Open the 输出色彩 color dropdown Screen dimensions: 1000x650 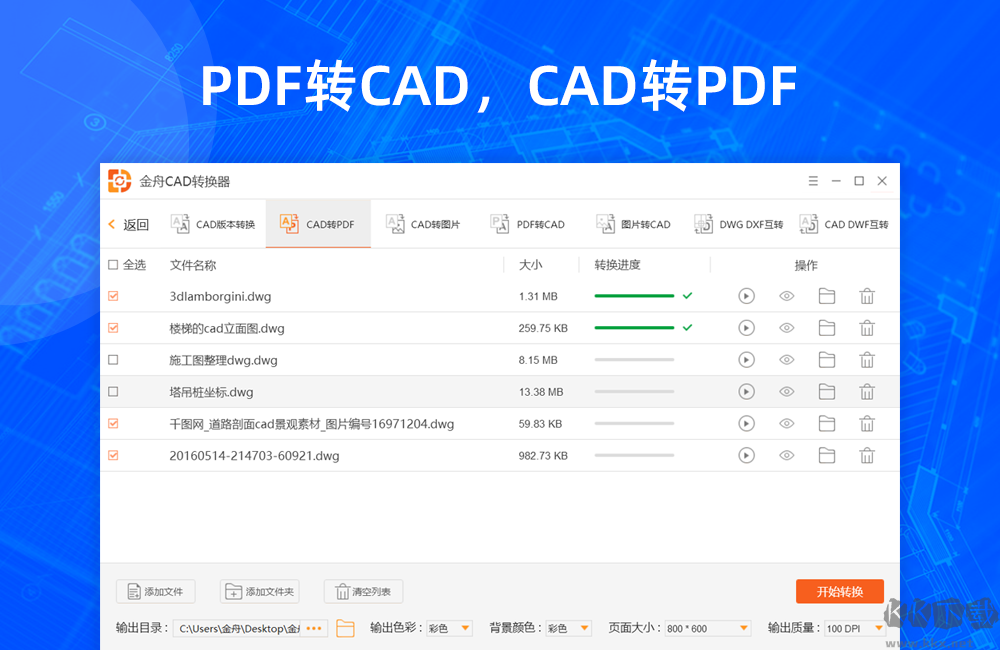click(452, 627)
